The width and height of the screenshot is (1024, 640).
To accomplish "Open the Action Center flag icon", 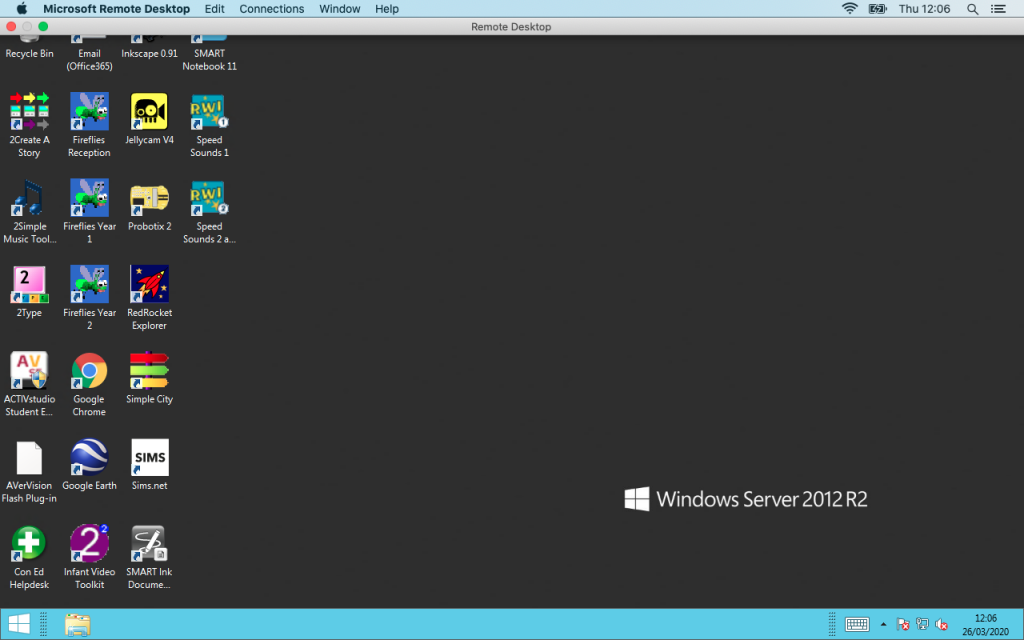I will (x=903, y=624).
